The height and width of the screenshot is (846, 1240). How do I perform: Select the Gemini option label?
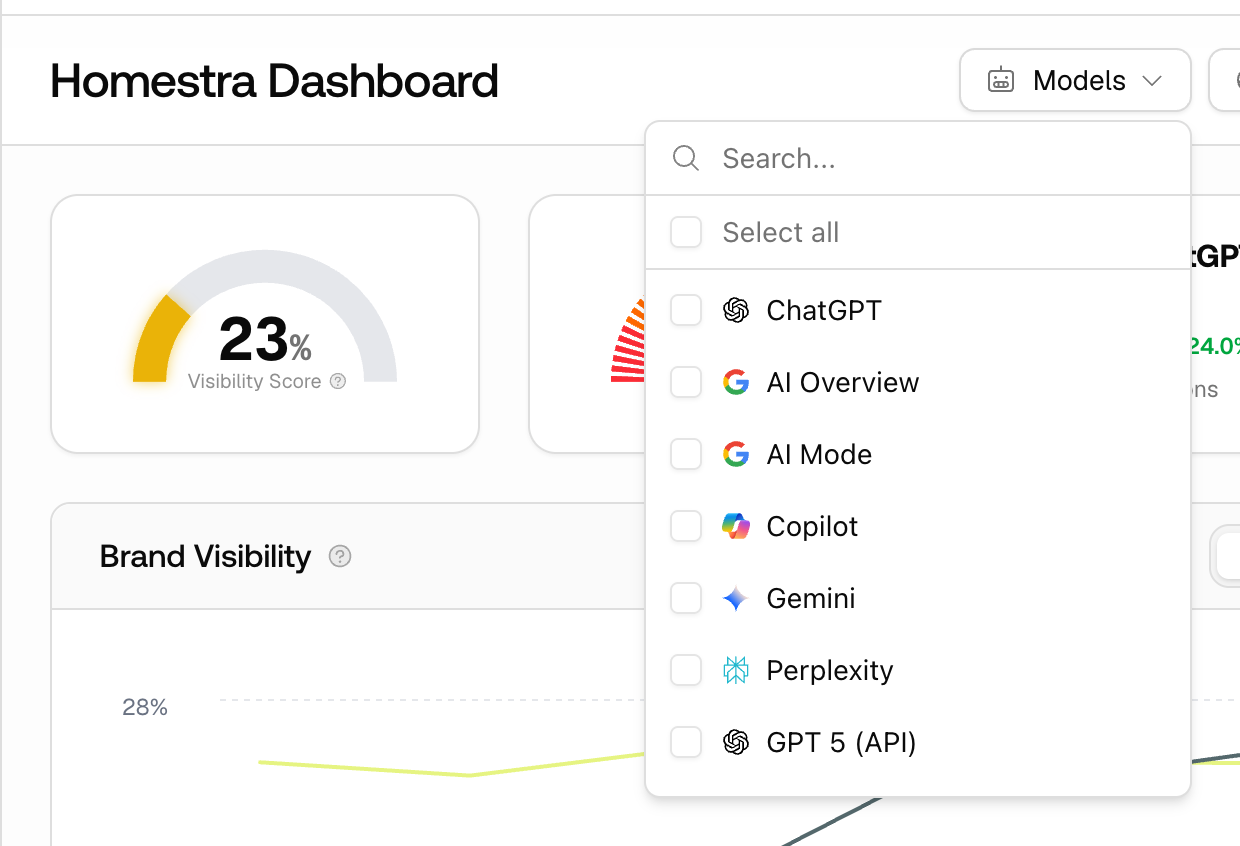[811, 598]
